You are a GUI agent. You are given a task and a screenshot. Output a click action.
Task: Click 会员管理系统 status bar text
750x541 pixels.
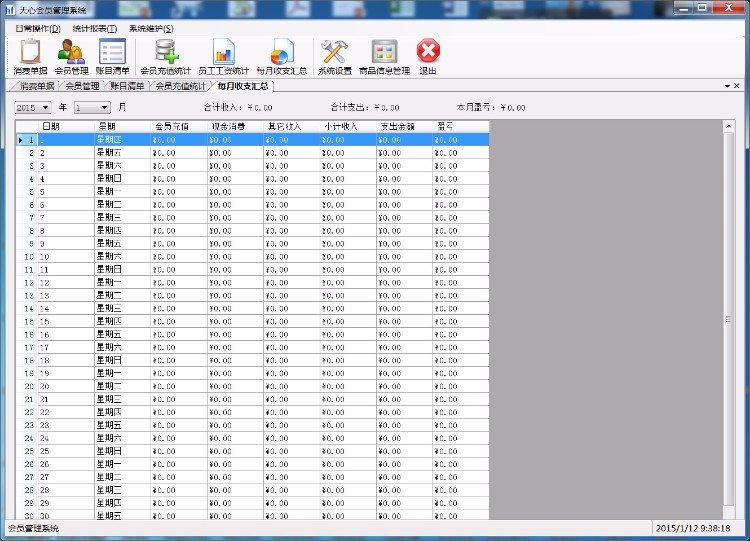coord(33,529)
